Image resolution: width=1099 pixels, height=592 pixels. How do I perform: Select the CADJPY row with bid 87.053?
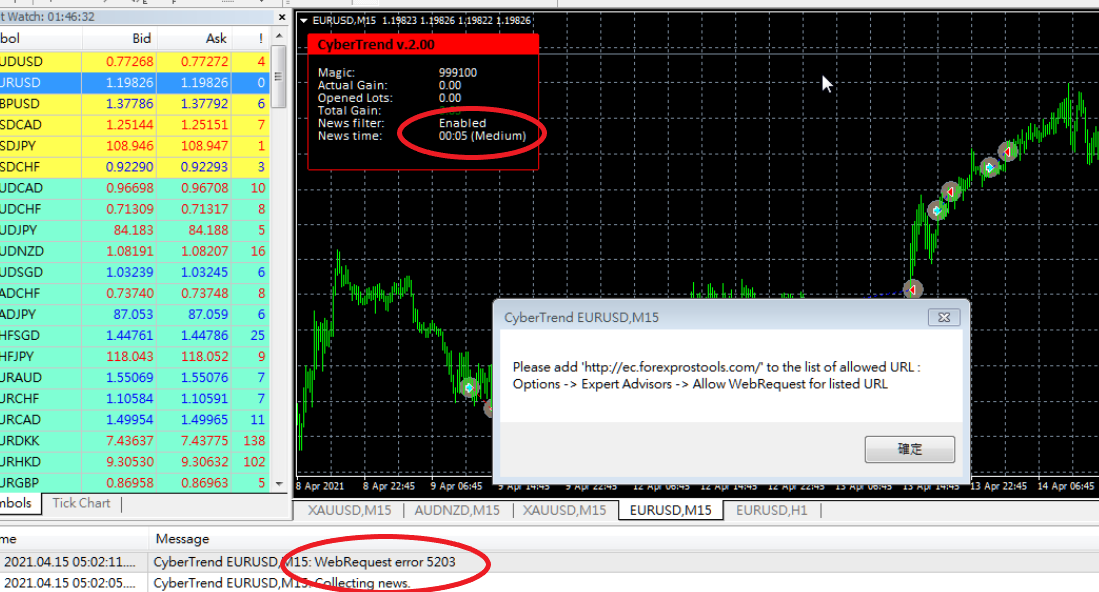coord(135,314)
